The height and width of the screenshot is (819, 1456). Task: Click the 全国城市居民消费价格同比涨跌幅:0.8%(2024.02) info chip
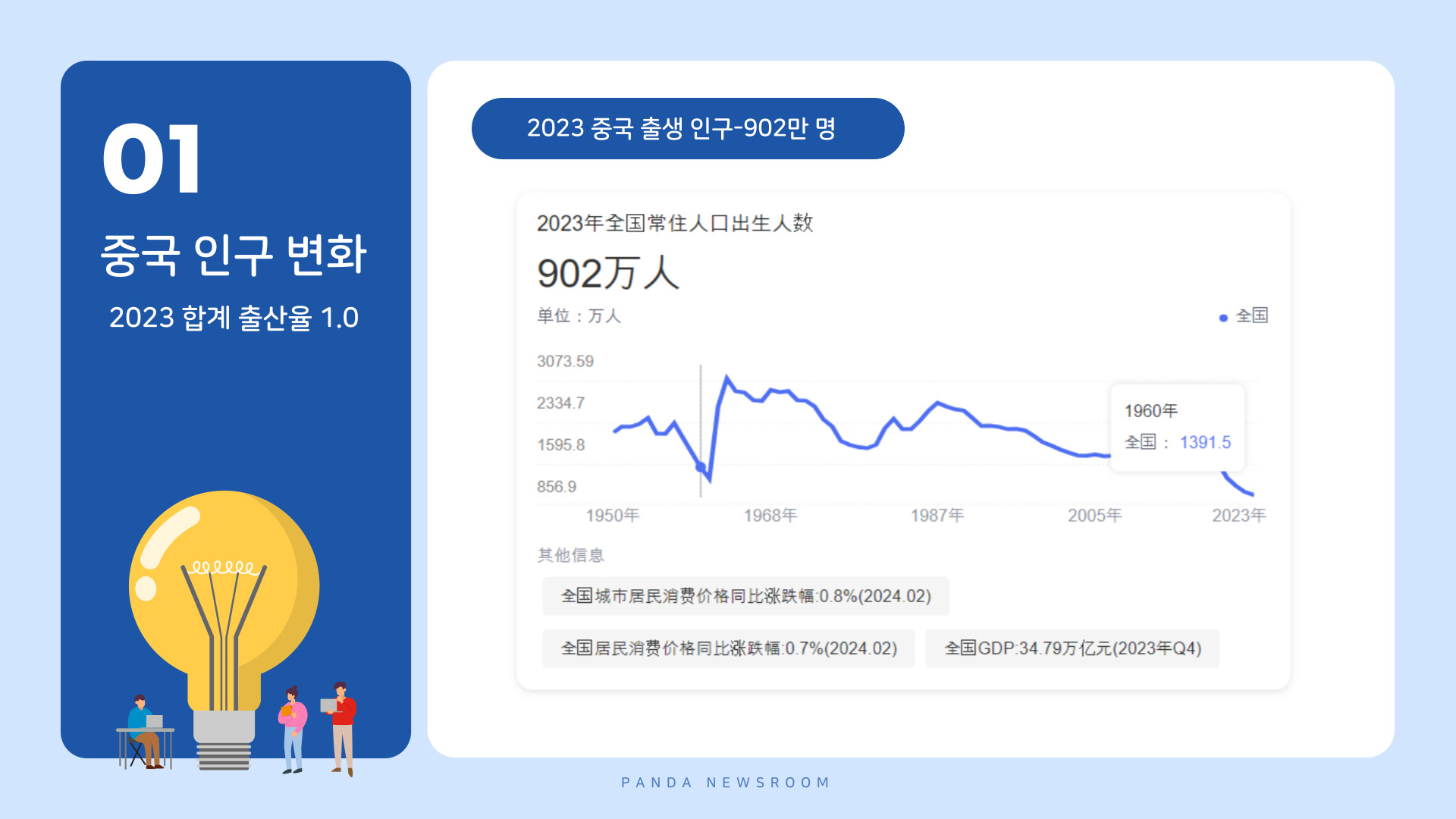tap(745, 596)
